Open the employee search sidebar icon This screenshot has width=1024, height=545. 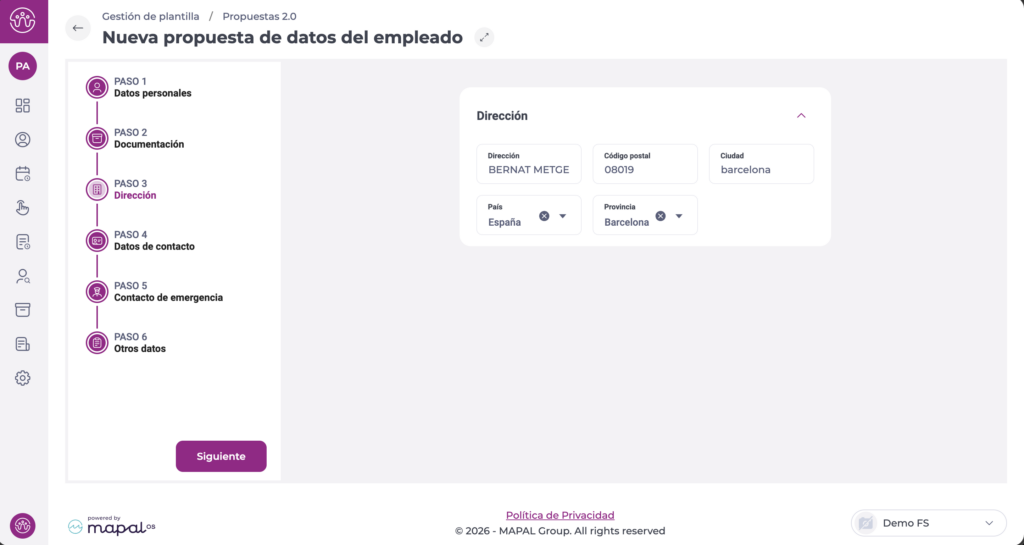click(23, 276)
